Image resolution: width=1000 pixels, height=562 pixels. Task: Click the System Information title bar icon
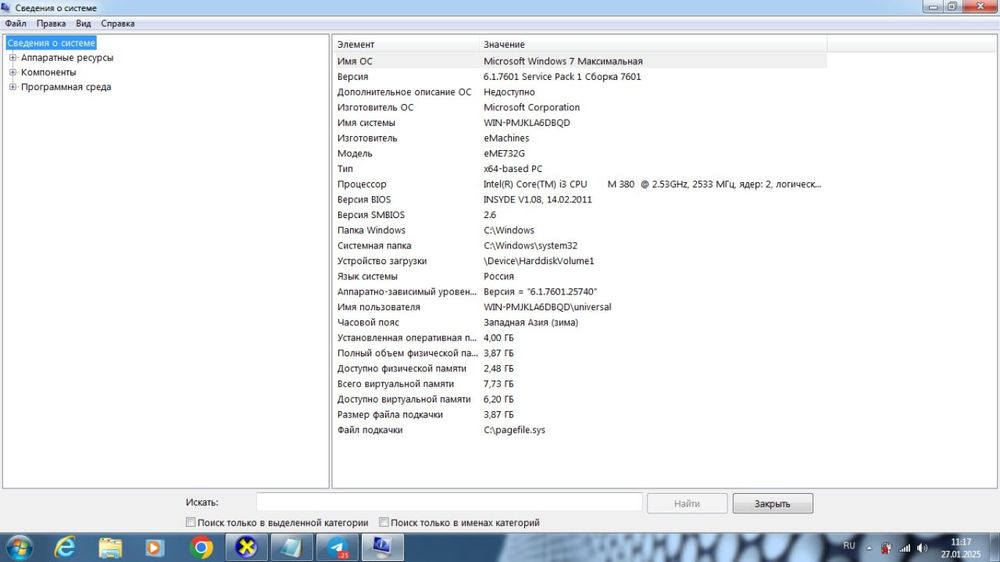pos(6,8)
